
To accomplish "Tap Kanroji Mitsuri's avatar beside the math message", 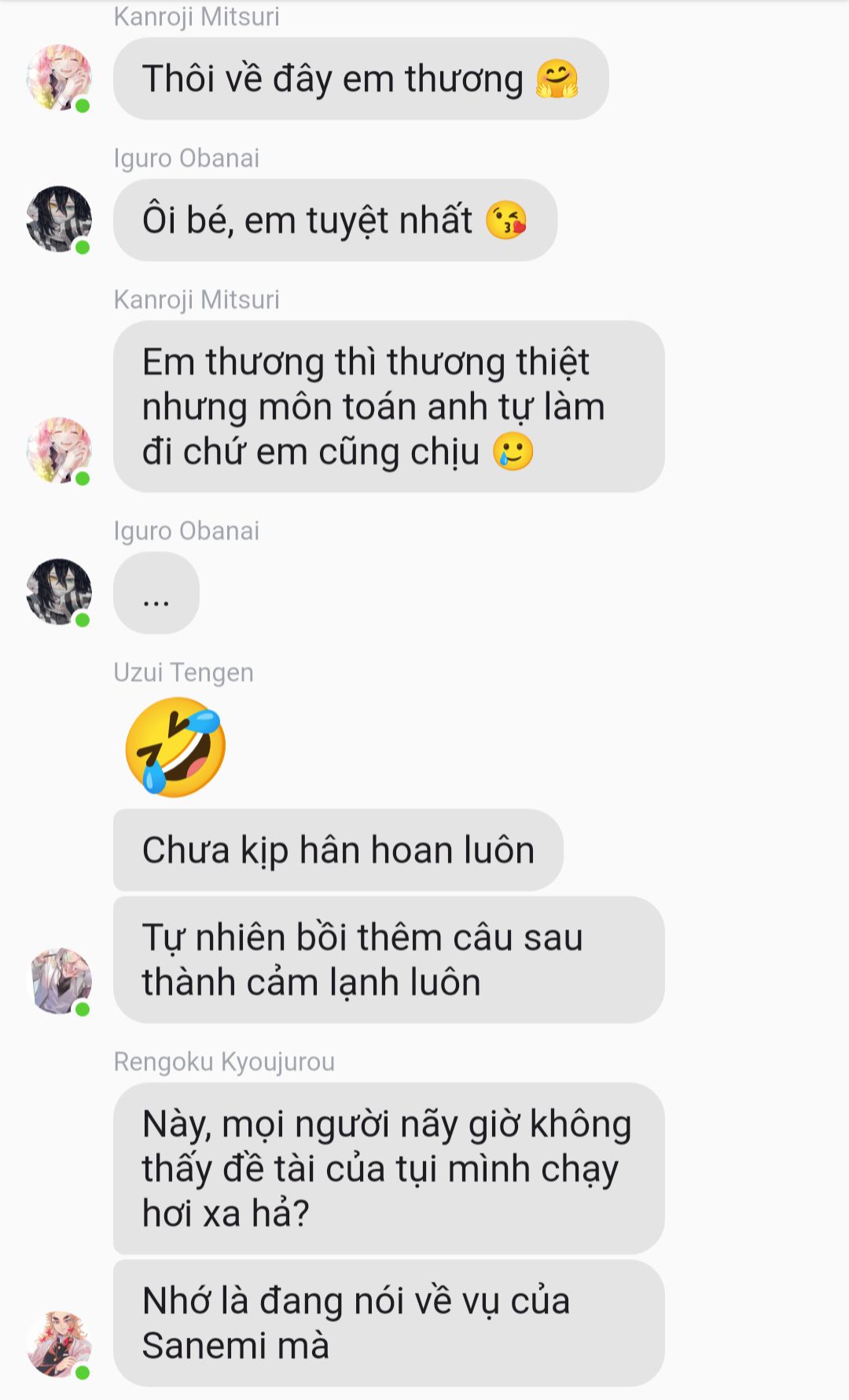I will click(x=59, y=450).
